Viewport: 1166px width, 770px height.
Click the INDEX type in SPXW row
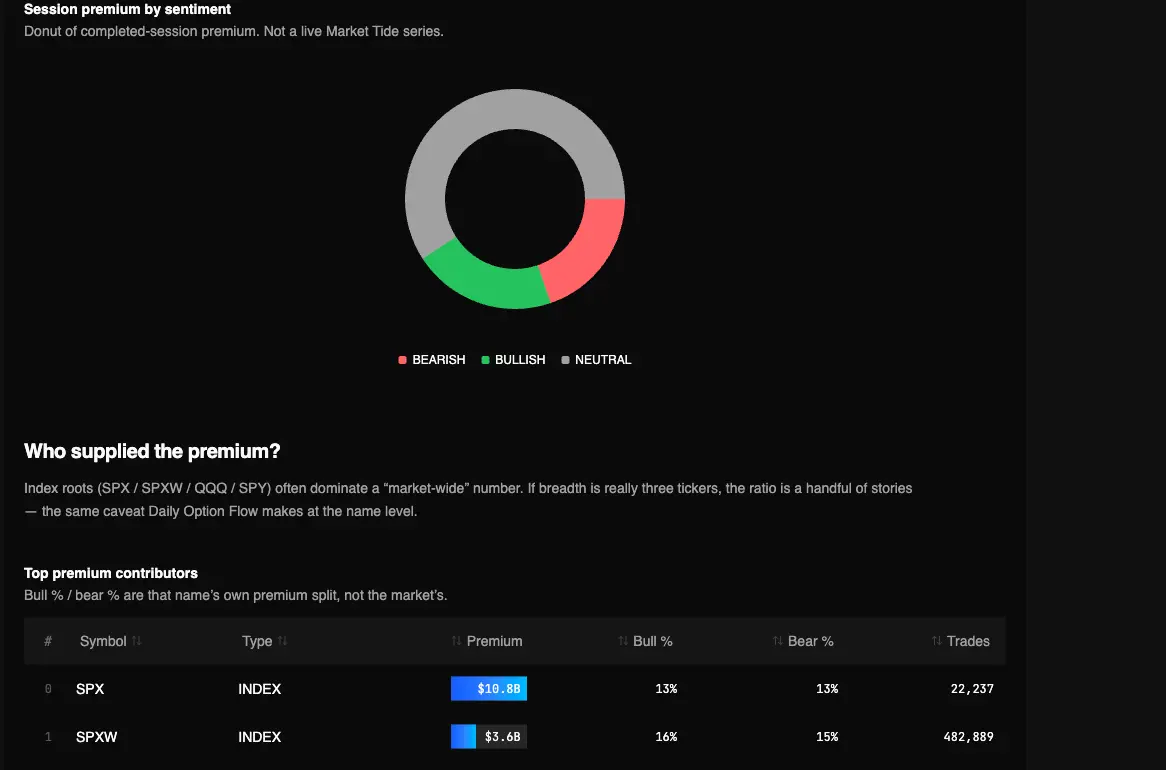click(x=260, y=737)
